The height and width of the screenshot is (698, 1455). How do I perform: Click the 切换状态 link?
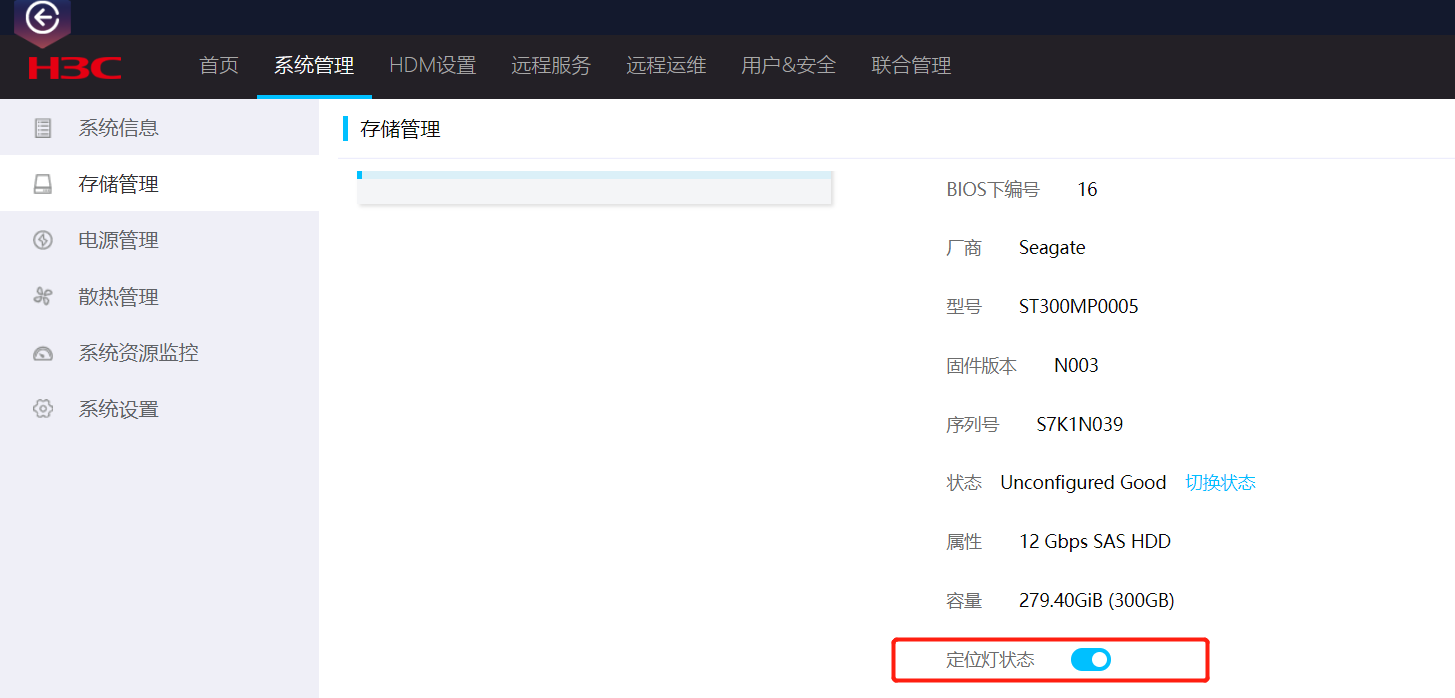point(1220,483)
